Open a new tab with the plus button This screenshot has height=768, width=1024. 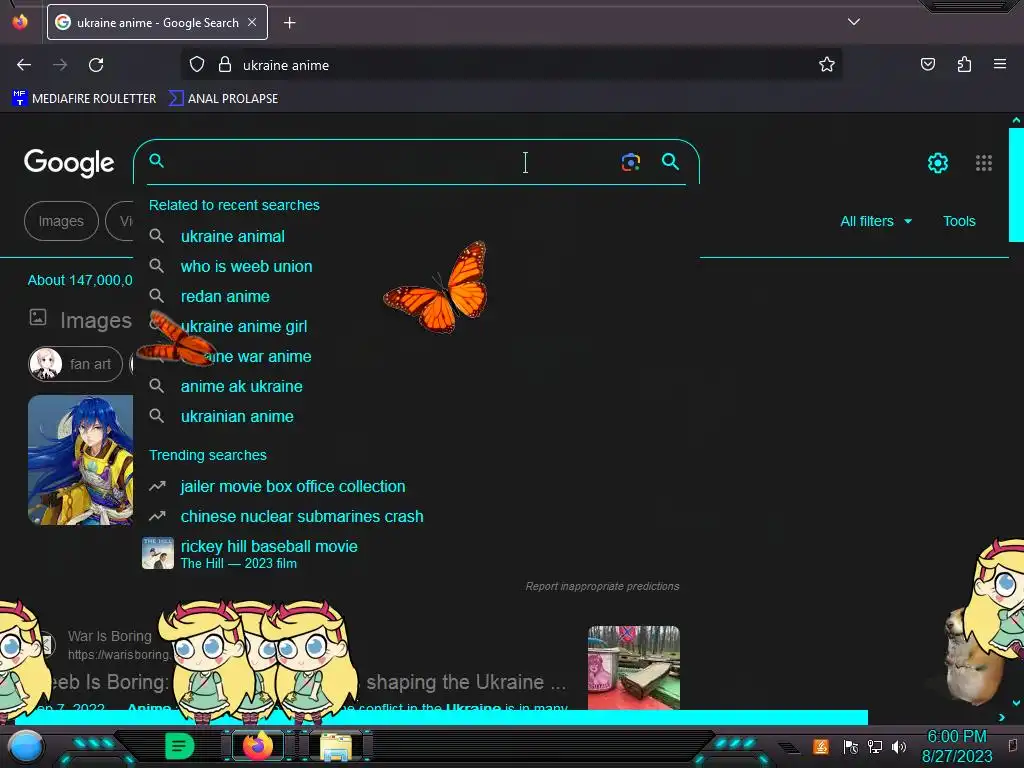coord(289,23)
